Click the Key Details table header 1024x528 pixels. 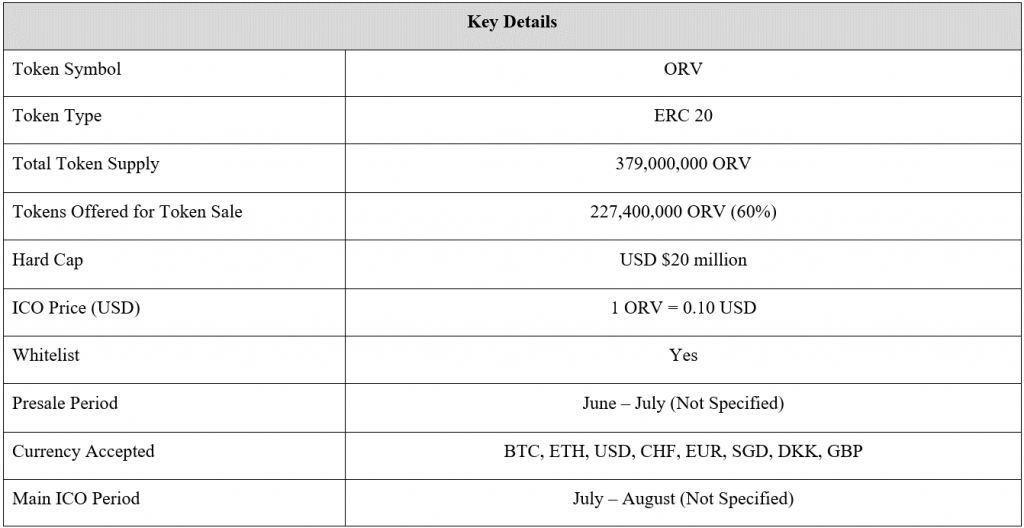point(512,22)
